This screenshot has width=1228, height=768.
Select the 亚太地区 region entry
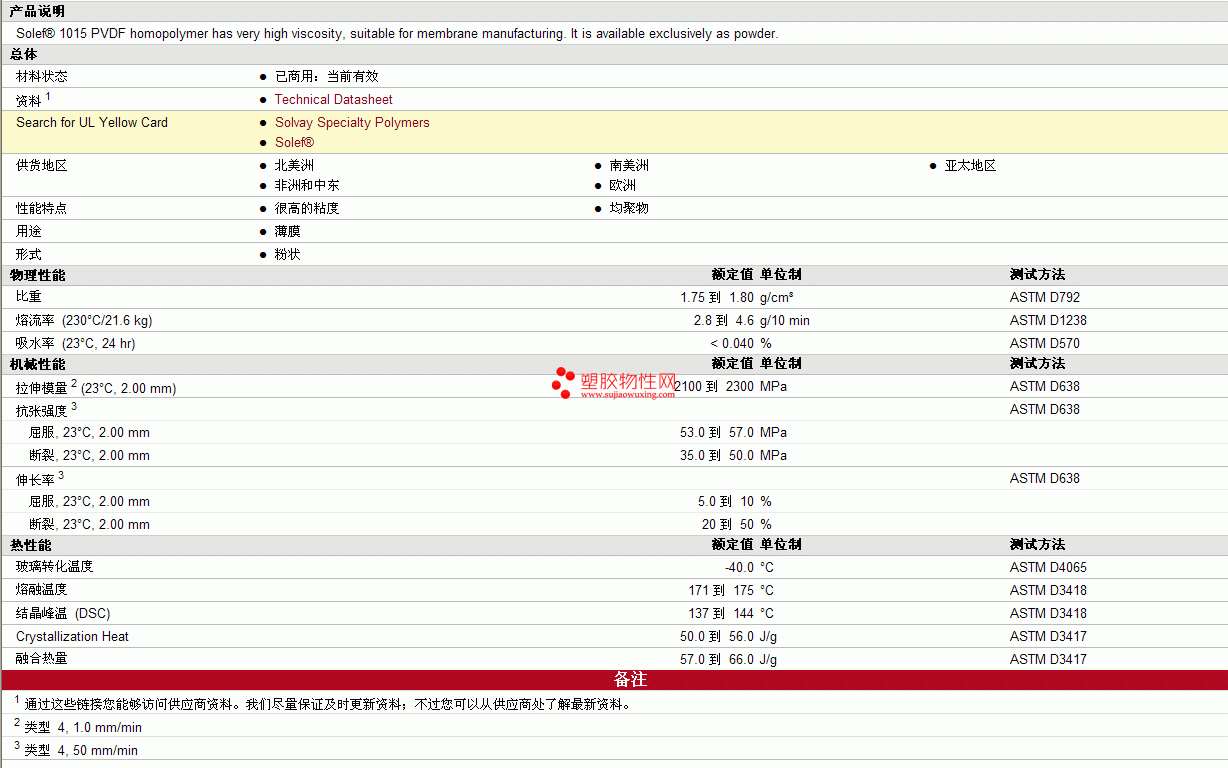coord(970,166)
